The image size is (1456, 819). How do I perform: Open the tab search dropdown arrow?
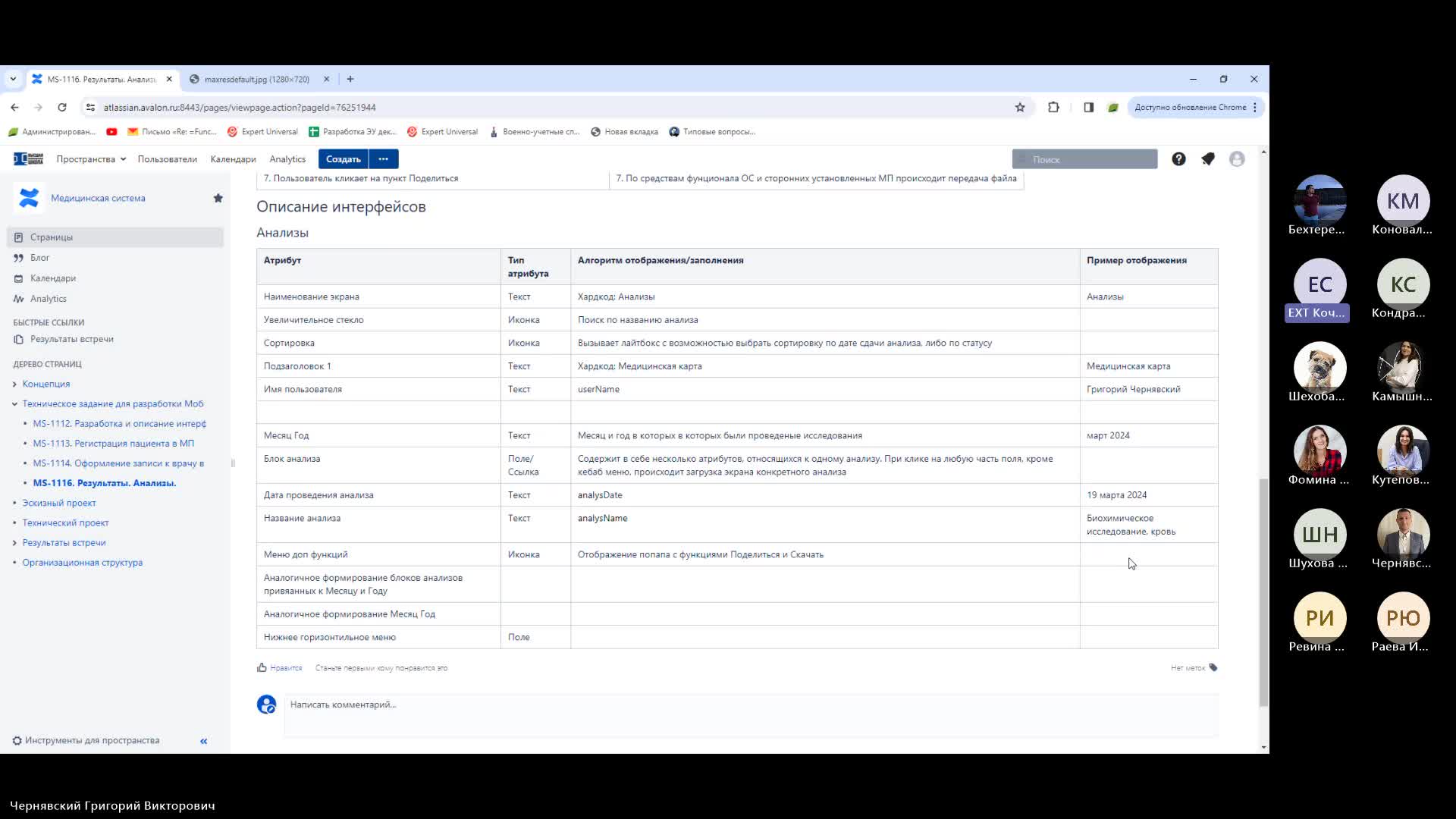pyautogui.click(x=13, y=79)
